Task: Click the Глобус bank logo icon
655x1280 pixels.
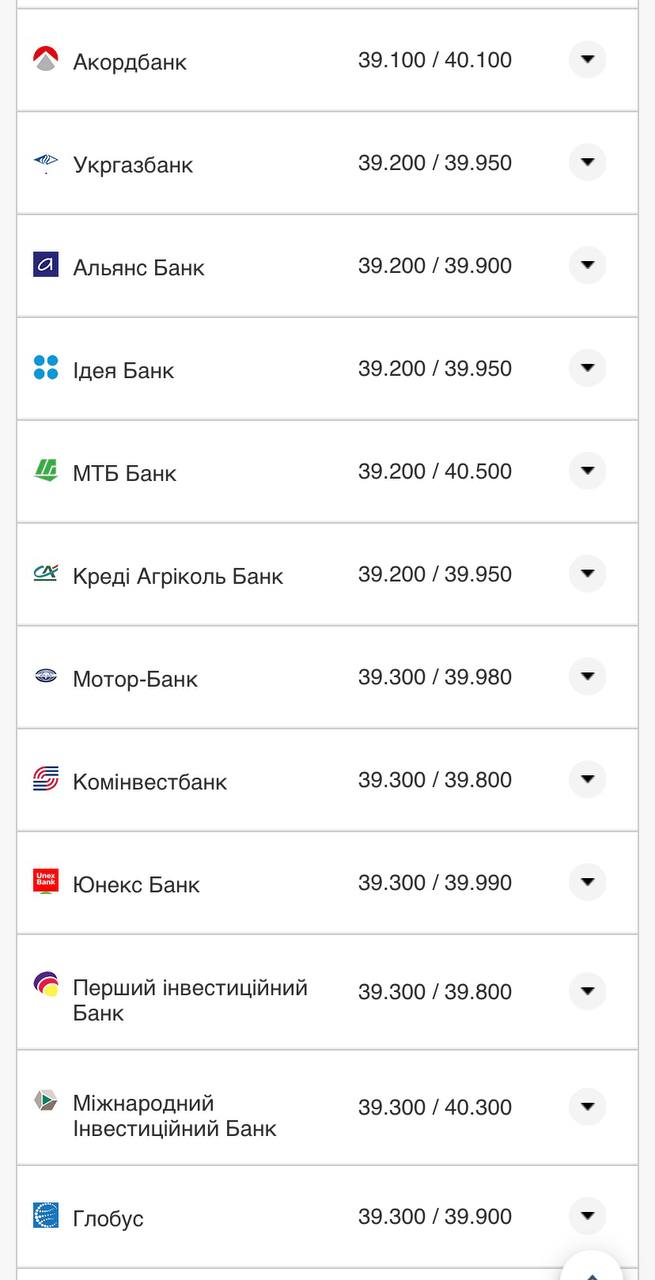Action: coord(45,1215)
